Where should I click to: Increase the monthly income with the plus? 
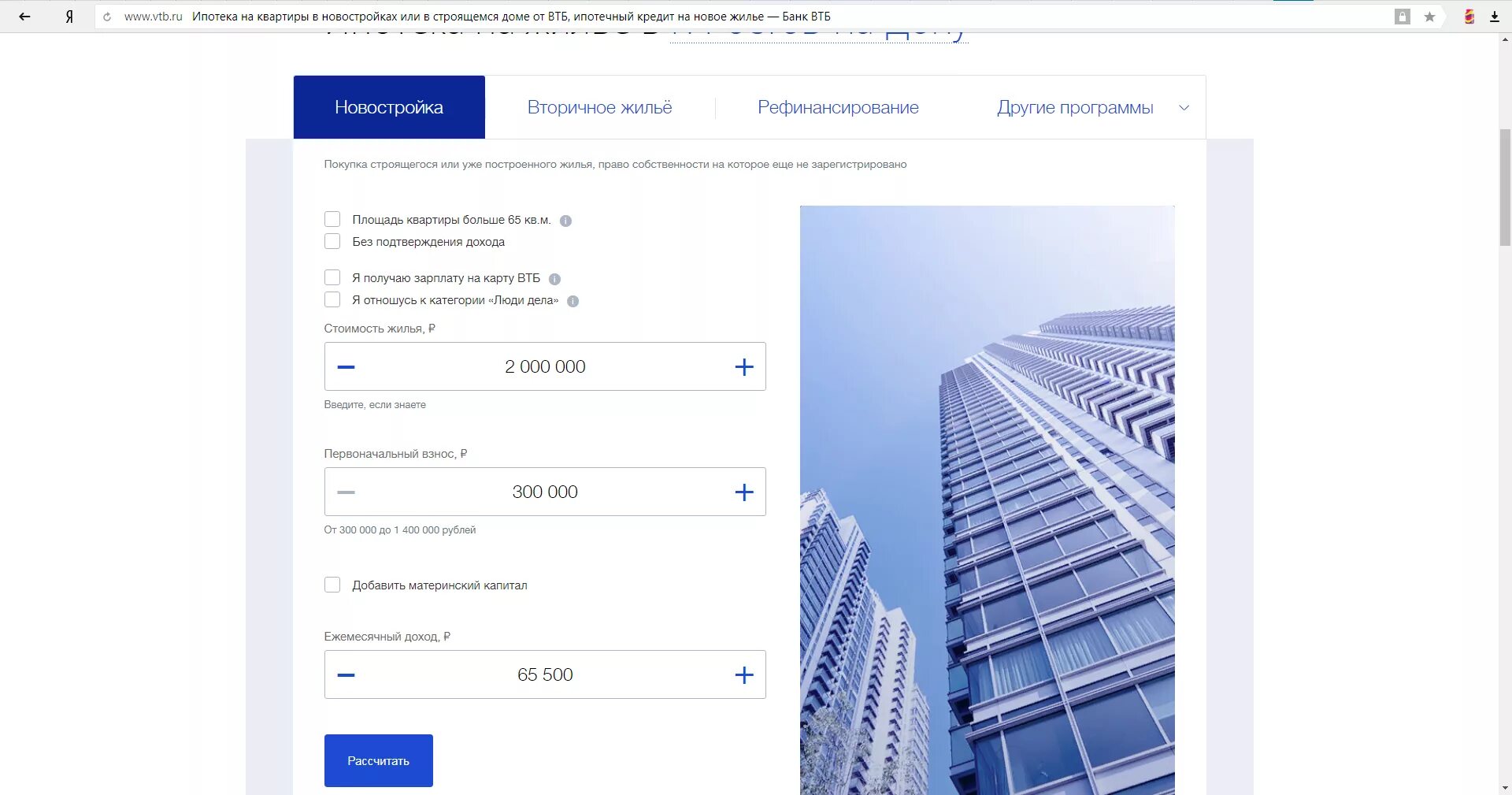pos(744,675)
